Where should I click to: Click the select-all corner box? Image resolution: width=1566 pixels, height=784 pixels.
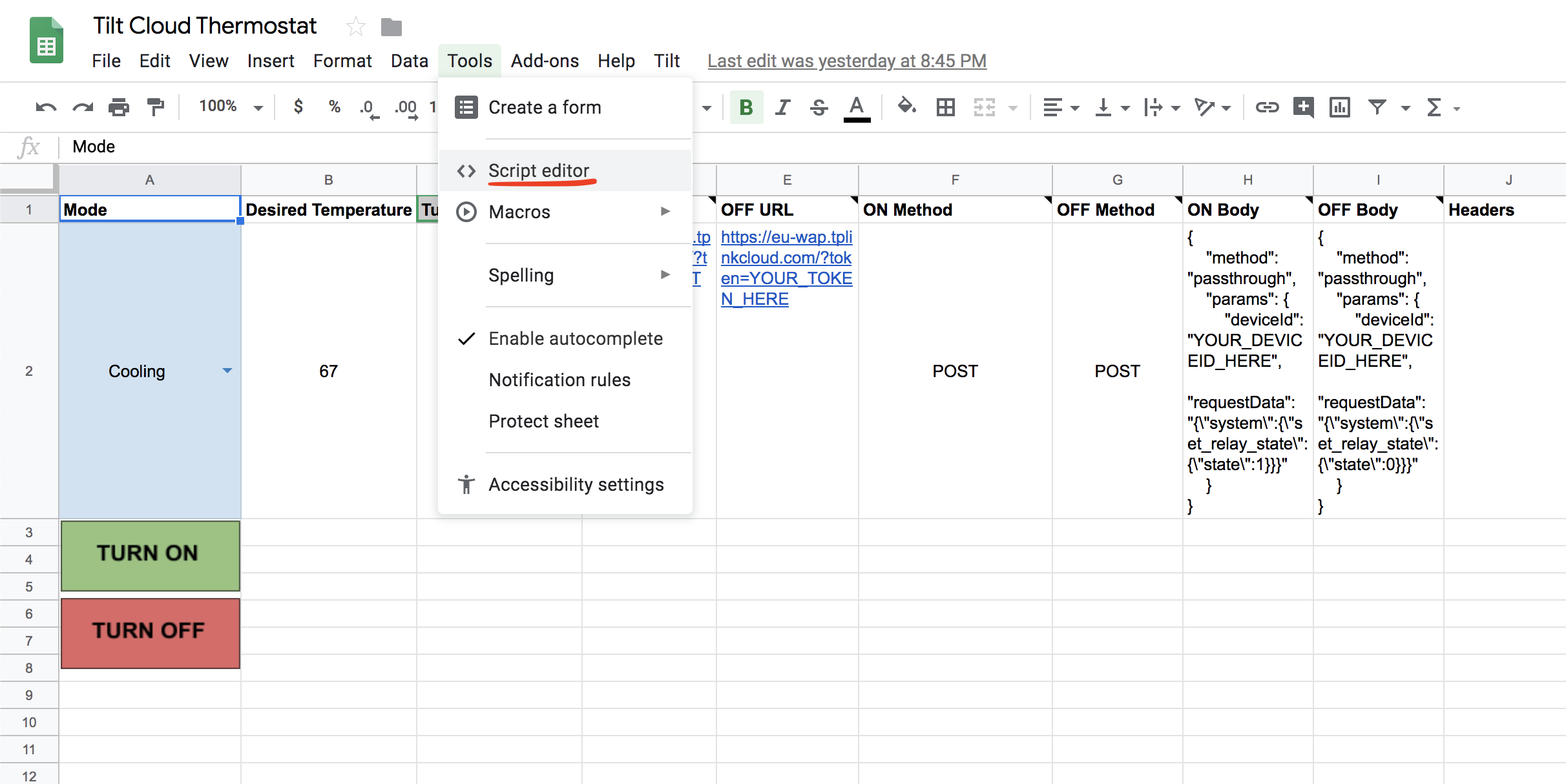coord(29,179)
